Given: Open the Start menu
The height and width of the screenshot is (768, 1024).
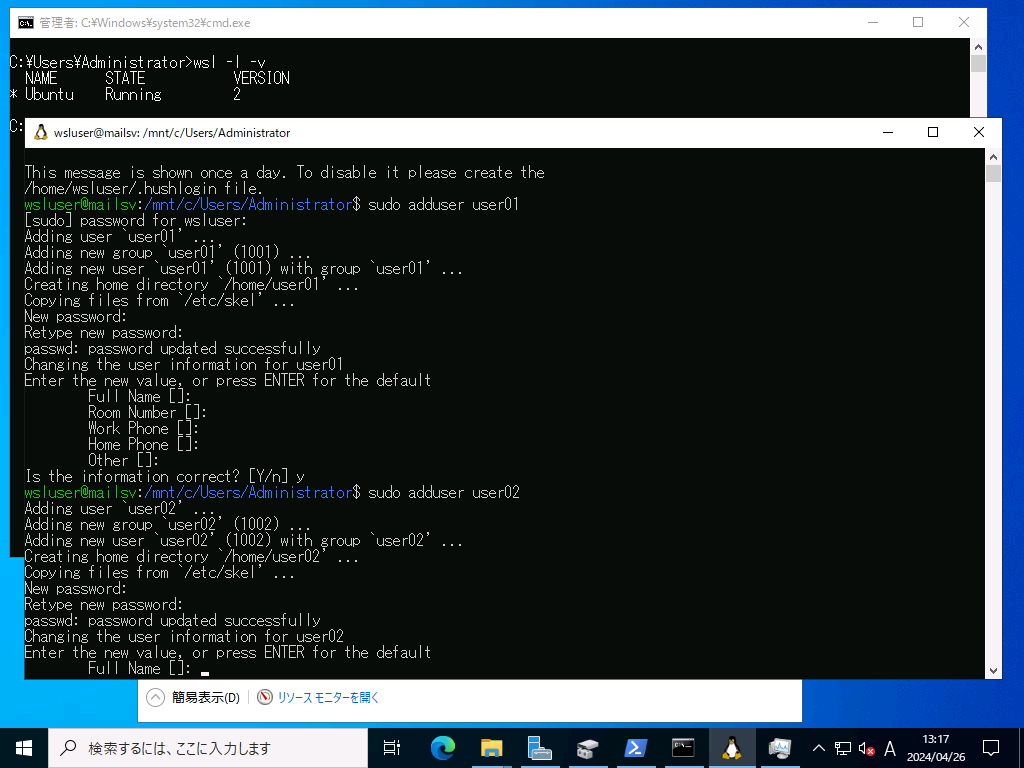Looking at the screenshot, I should pyautogui.click(x=22, y=747).
